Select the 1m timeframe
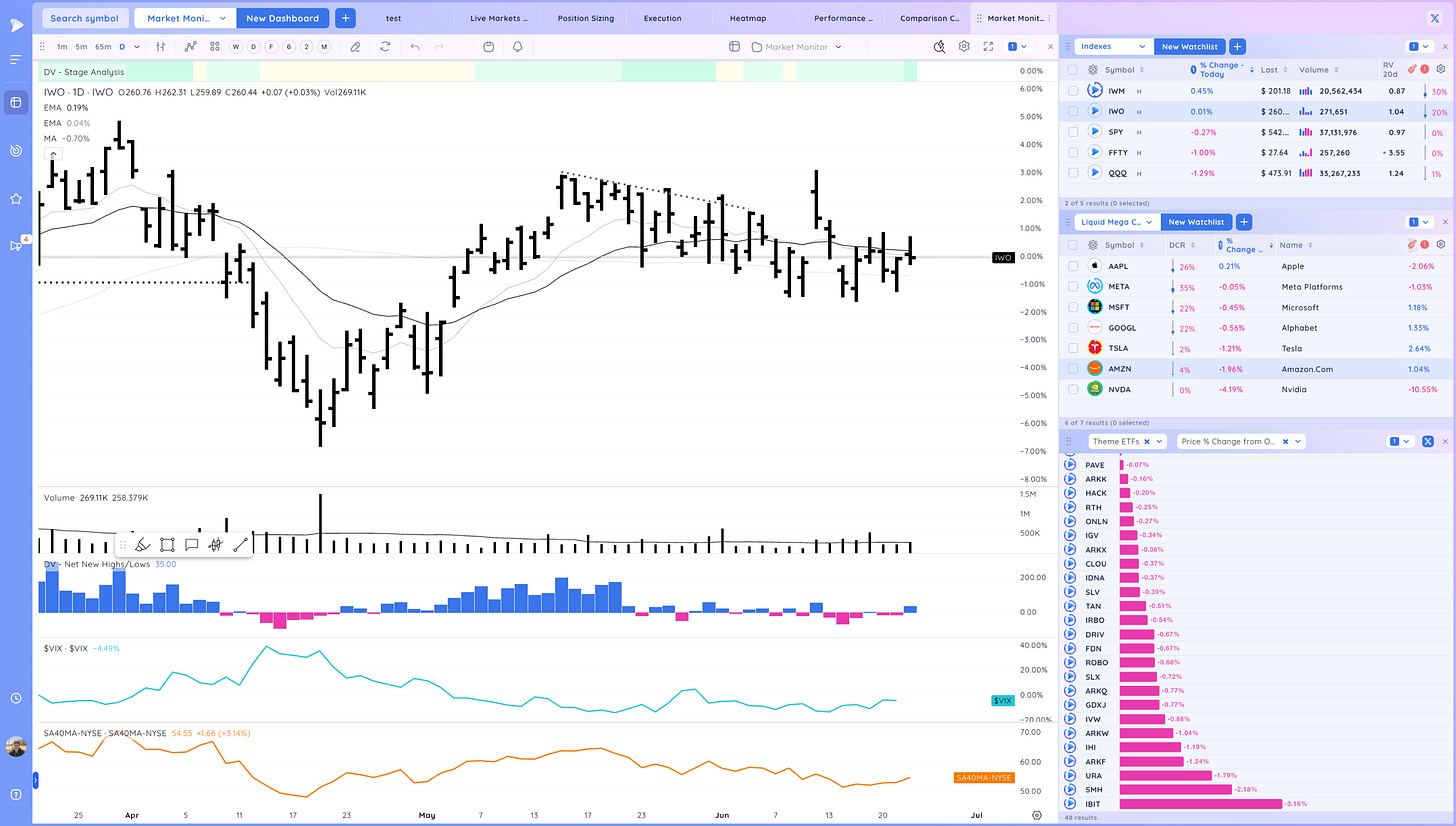 tap(62, 46)
